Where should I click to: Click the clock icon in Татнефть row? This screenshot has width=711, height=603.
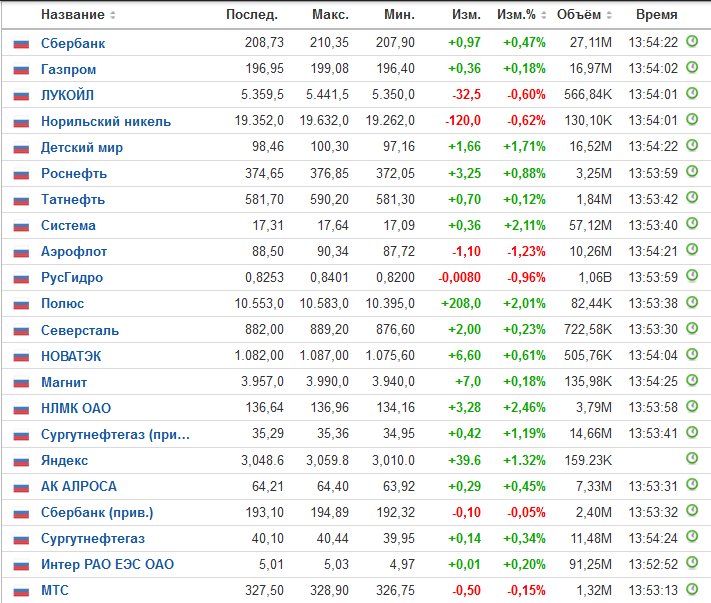tap(692, 197)
